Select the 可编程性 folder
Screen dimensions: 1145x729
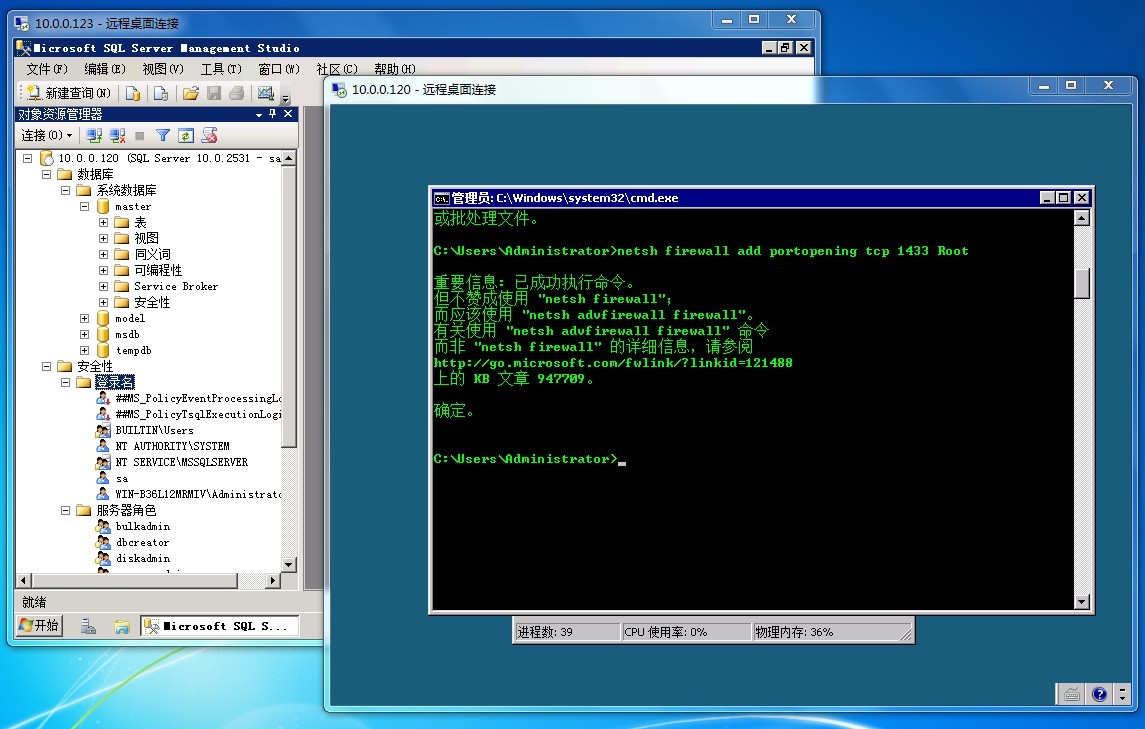click(158, 270)
